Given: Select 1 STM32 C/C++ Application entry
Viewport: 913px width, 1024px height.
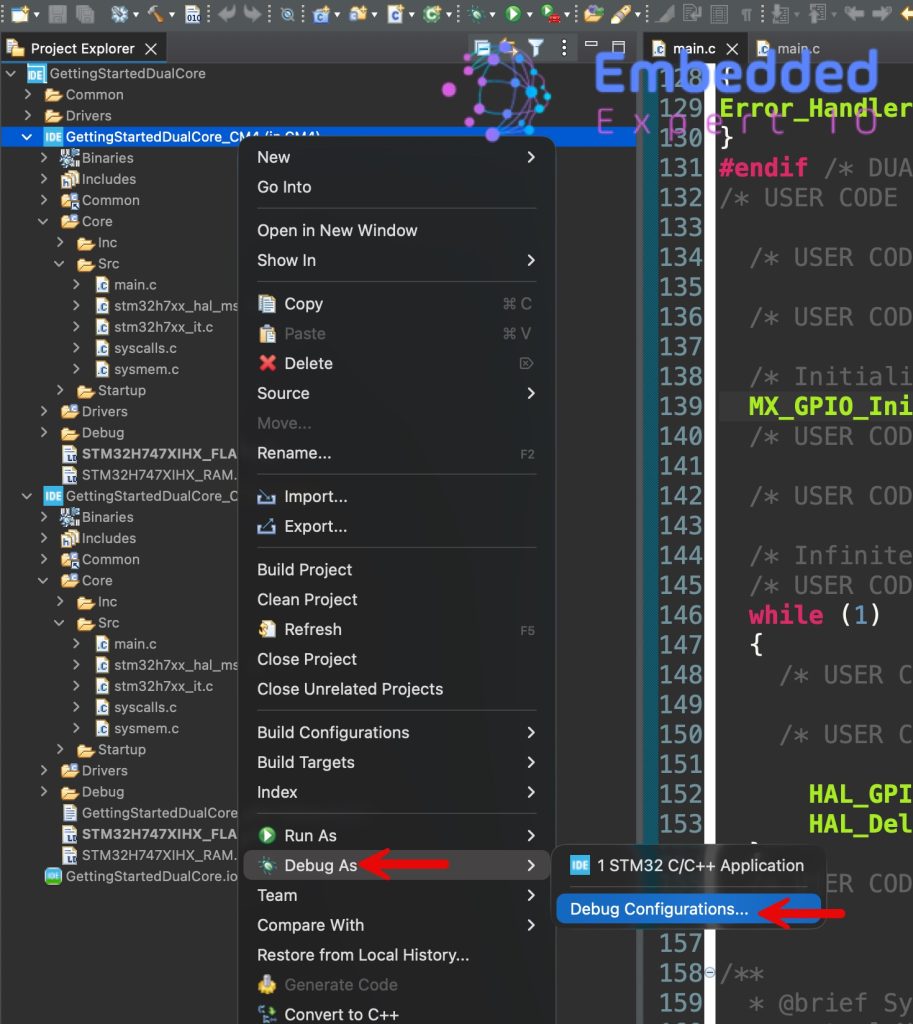Looking at the screenshot, I should point(700,866).
